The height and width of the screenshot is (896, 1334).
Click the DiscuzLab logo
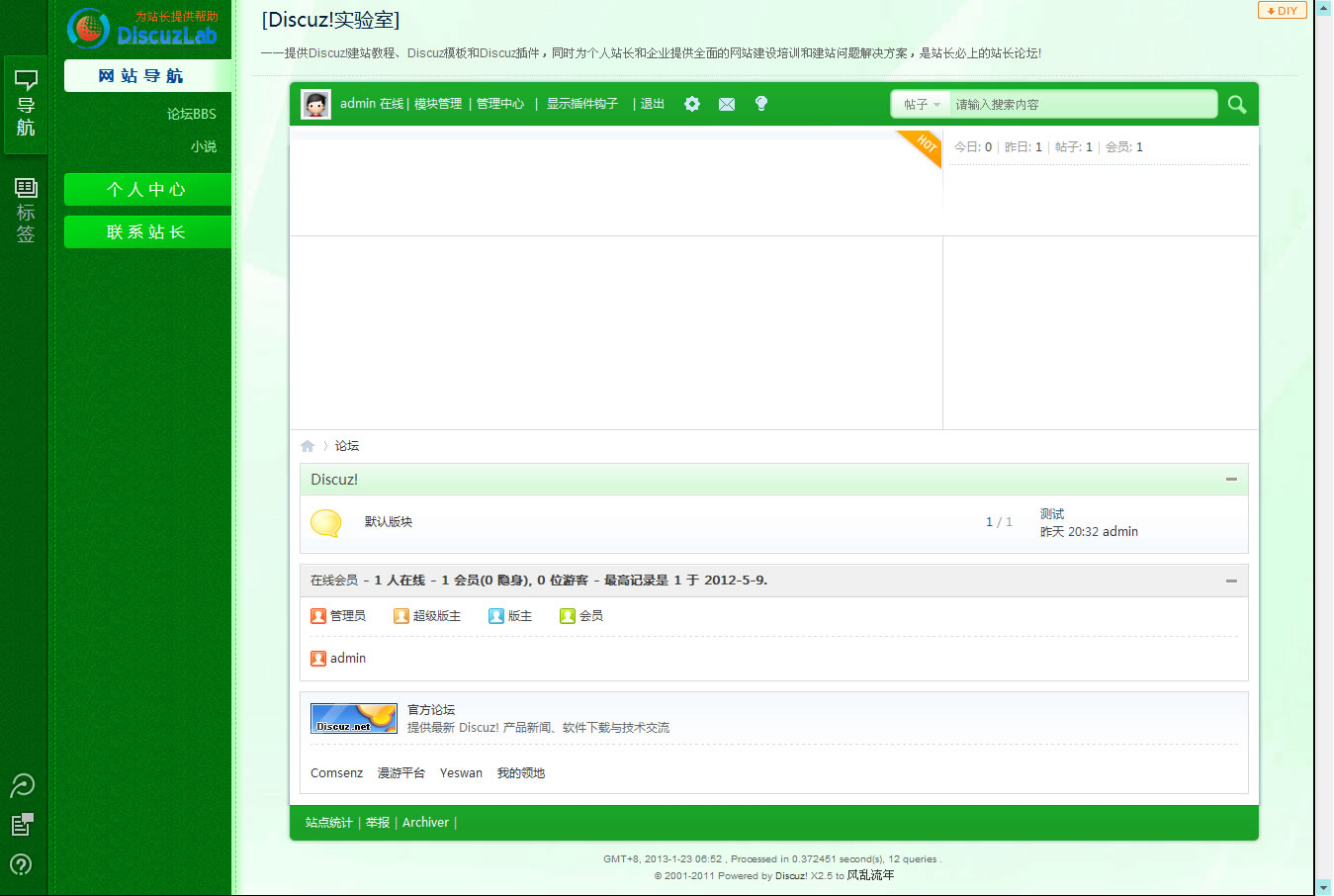point(143,28)
